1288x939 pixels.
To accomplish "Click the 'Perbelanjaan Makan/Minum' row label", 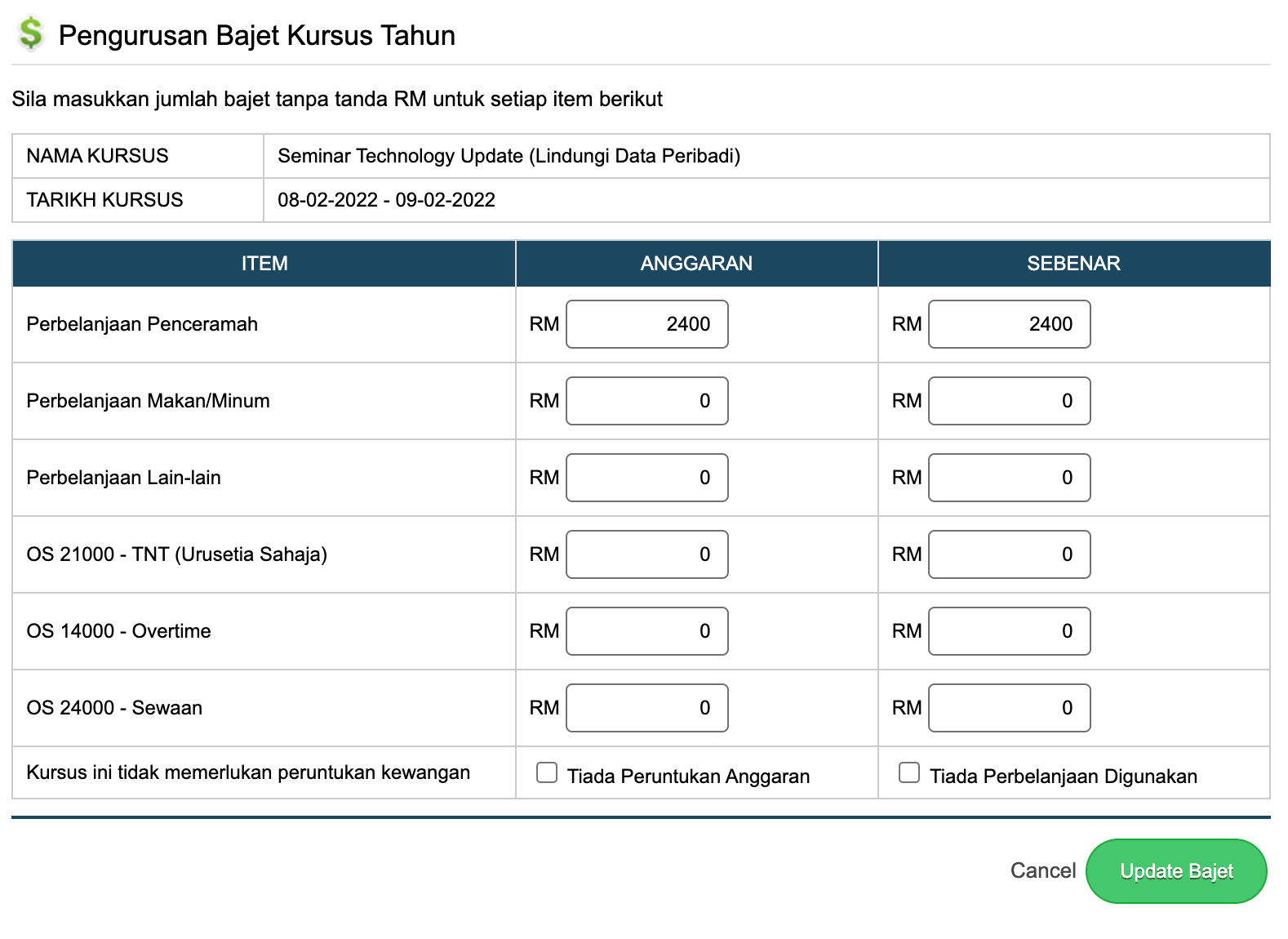I will [x=149, y=401].
